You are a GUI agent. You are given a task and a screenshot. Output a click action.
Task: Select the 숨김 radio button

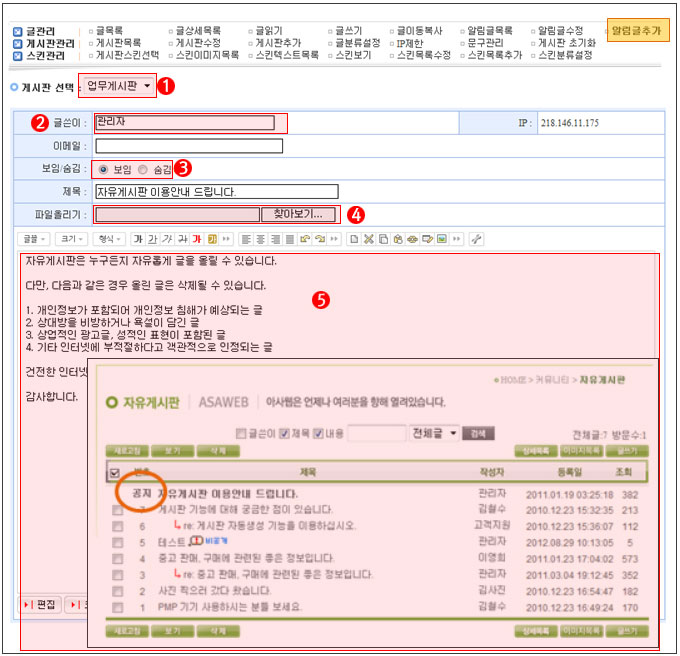(x=143, y=169)
